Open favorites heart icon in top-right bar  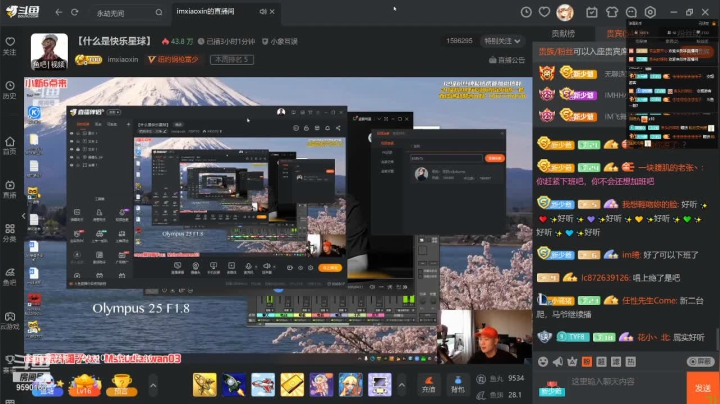coord(544,12)
